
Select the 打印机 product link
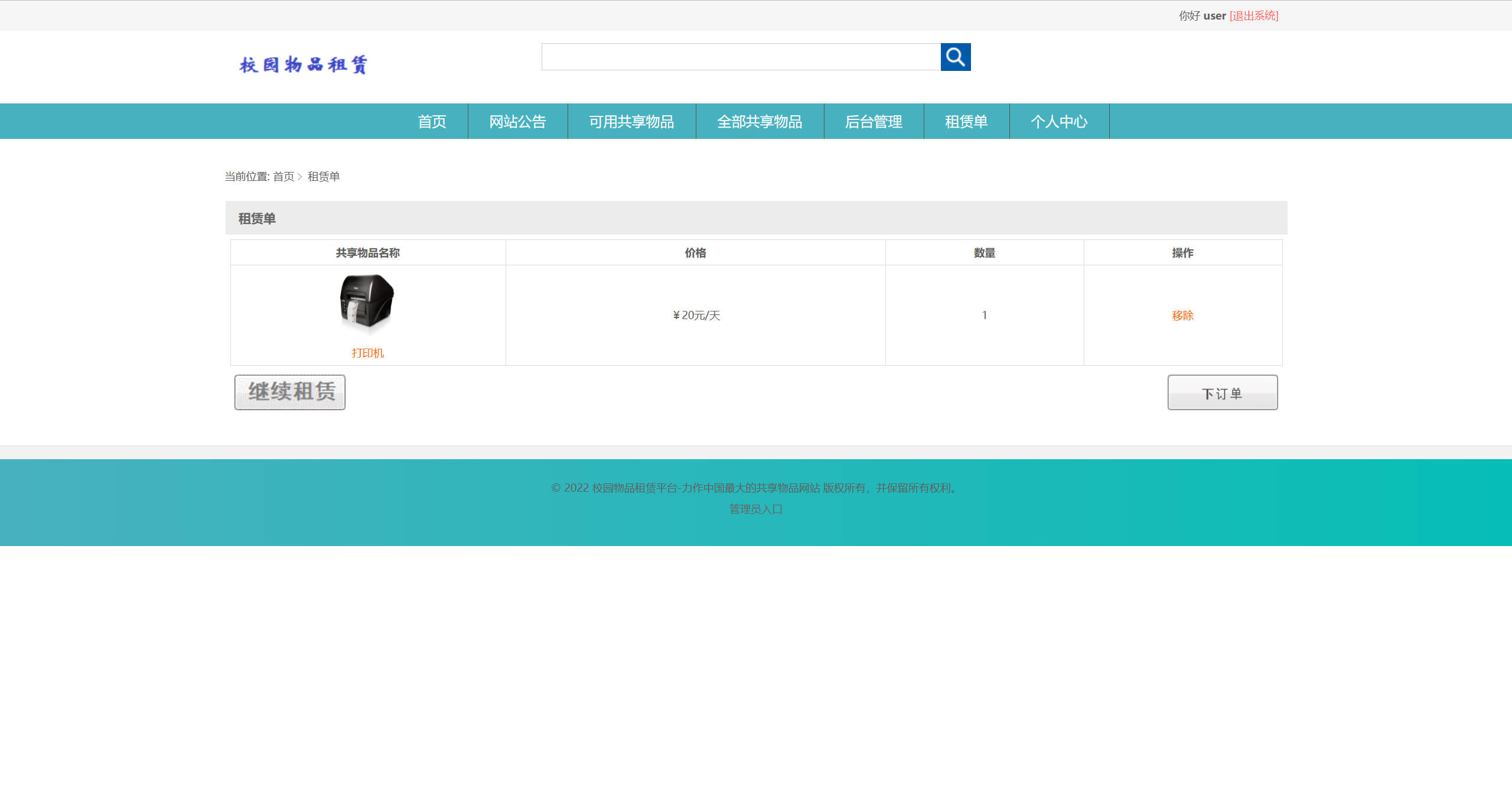point(367,353)
